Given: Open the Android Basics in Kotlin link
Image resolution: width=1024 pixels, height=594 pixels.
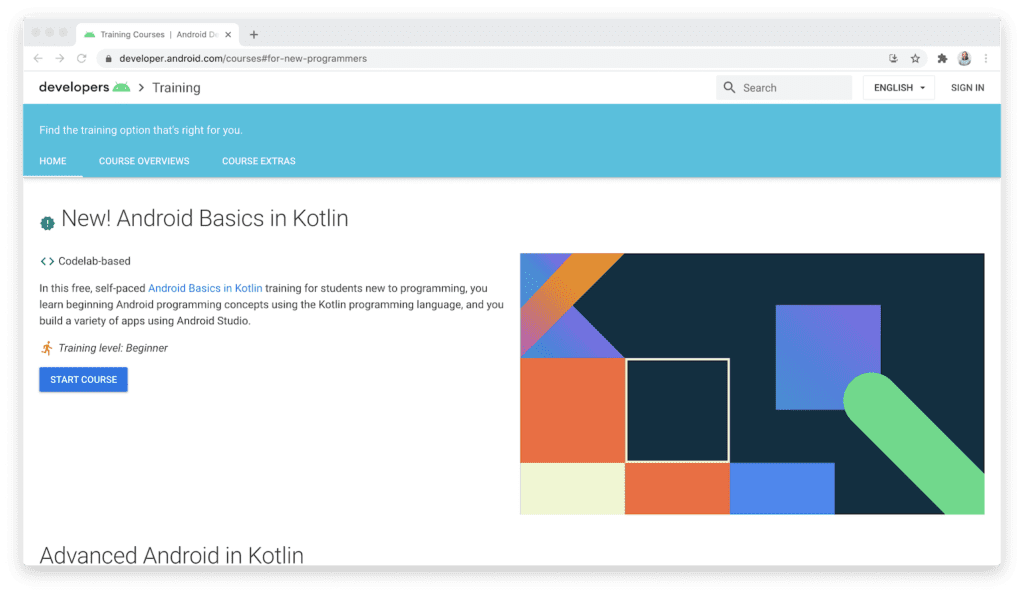Looking at the screenshot, I should (x=205, y=288).
